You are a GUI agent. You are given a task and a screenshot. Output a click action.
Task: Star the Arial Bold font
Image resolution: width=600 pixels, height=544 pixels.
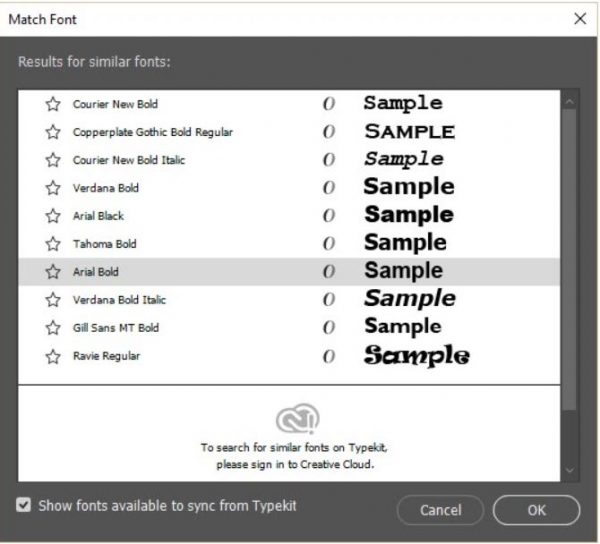click(53, 272)
